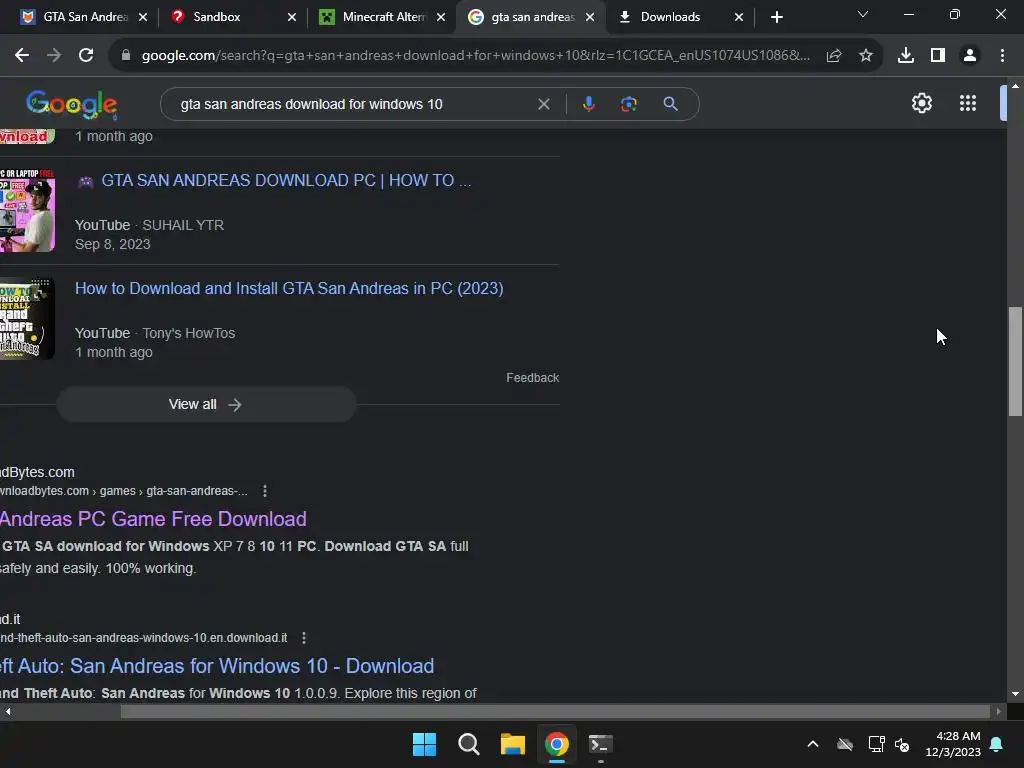Click the vertical page scrollbar thumb
Screen dimensions: 1024x768
[x=1015, y=360]
